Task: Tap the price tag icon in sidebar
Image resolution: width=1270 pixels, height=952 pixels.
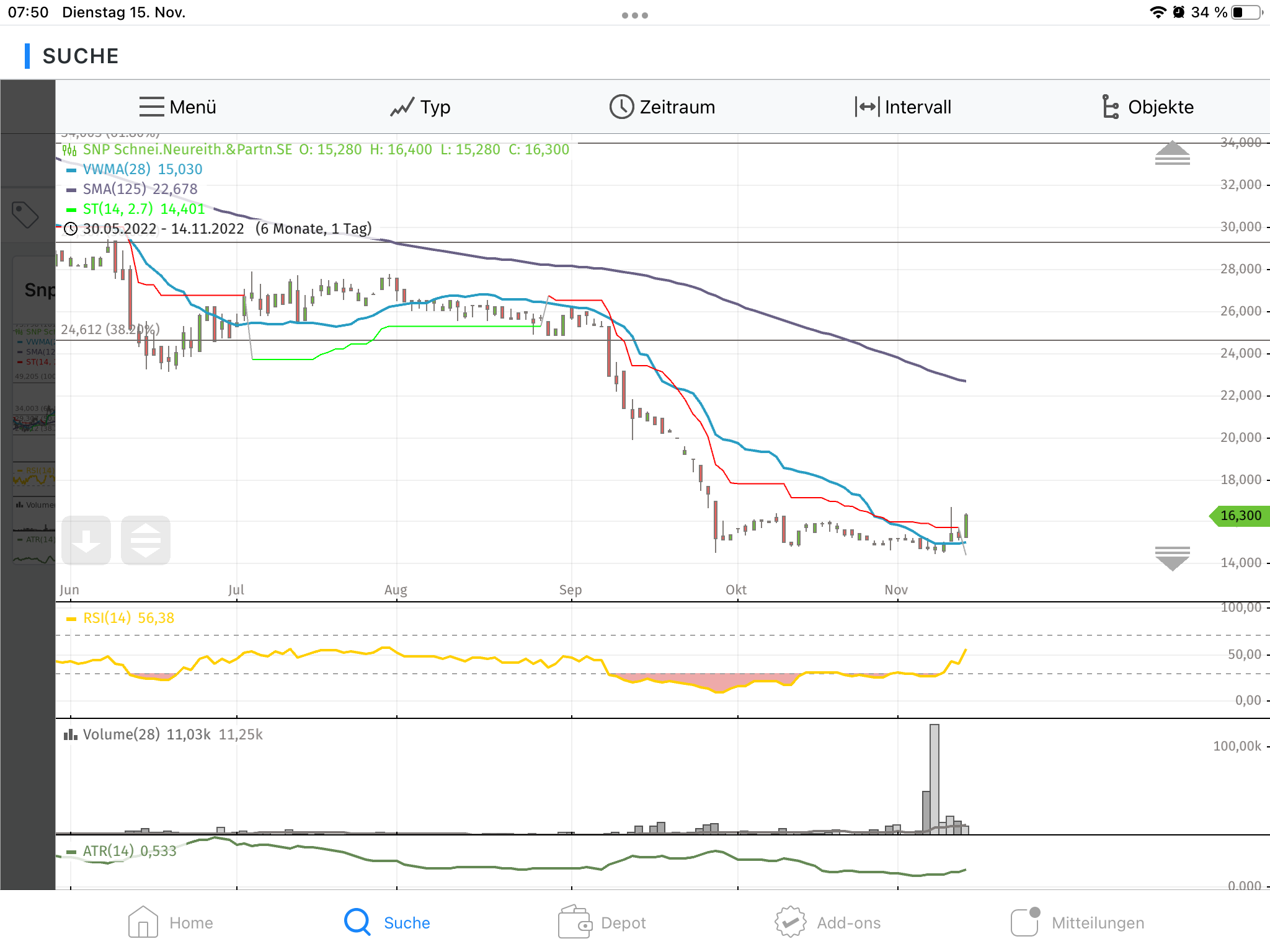Action: coord(25,214)
